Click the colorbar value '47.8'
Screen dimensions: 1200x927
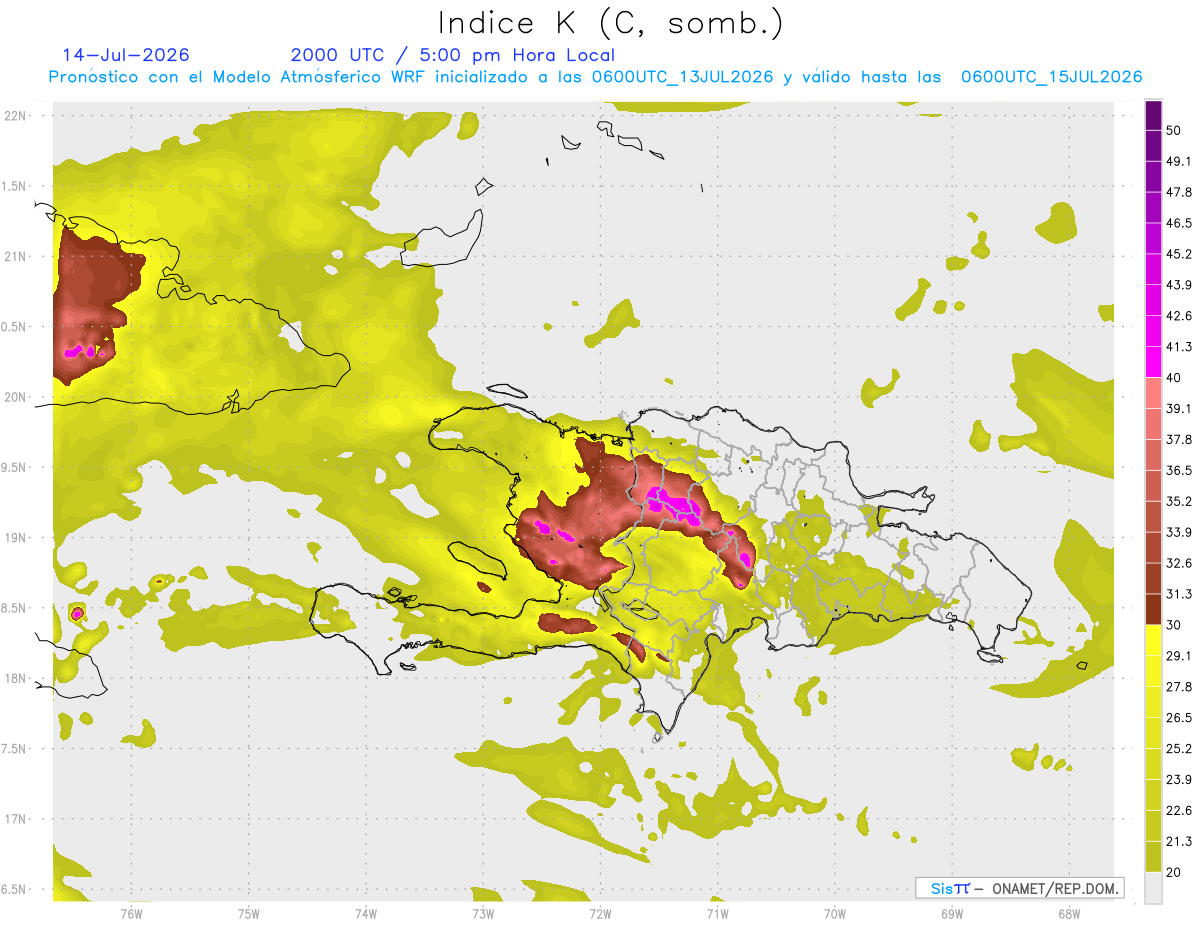point(1179,192)
